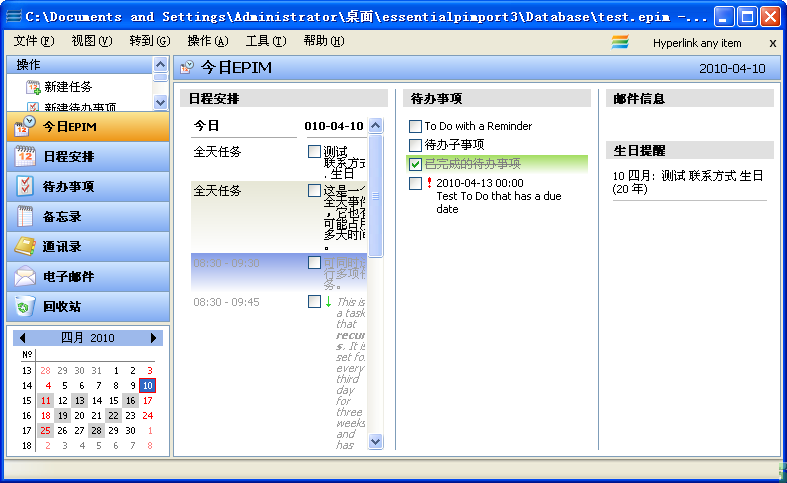Open the 工具(T) menu

coord(265,41)
